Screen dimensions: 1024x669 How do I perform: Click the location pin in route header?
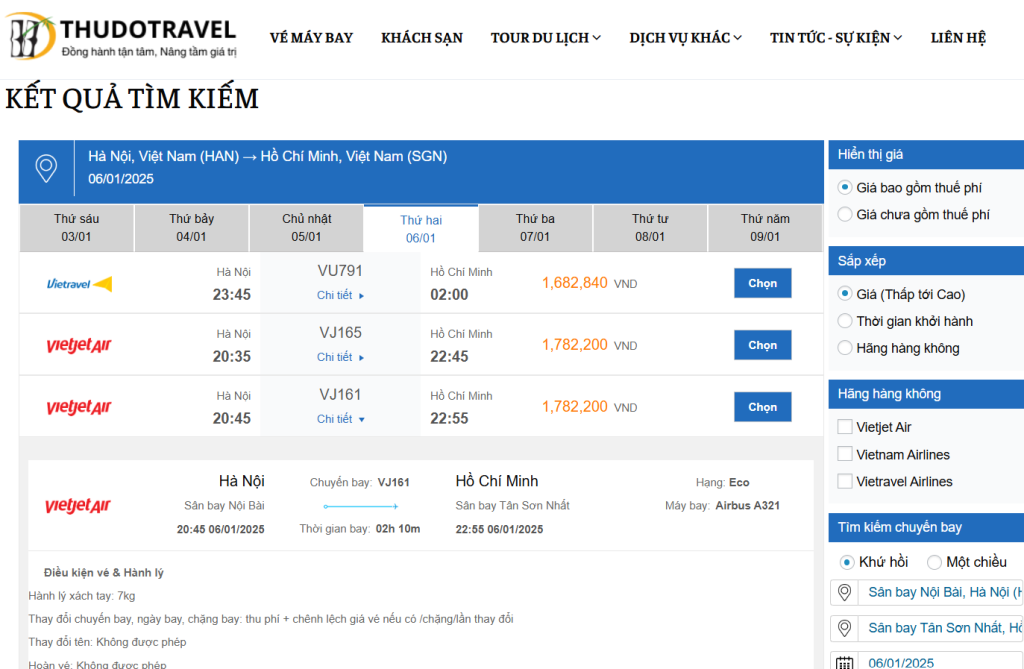pos(46,168)
